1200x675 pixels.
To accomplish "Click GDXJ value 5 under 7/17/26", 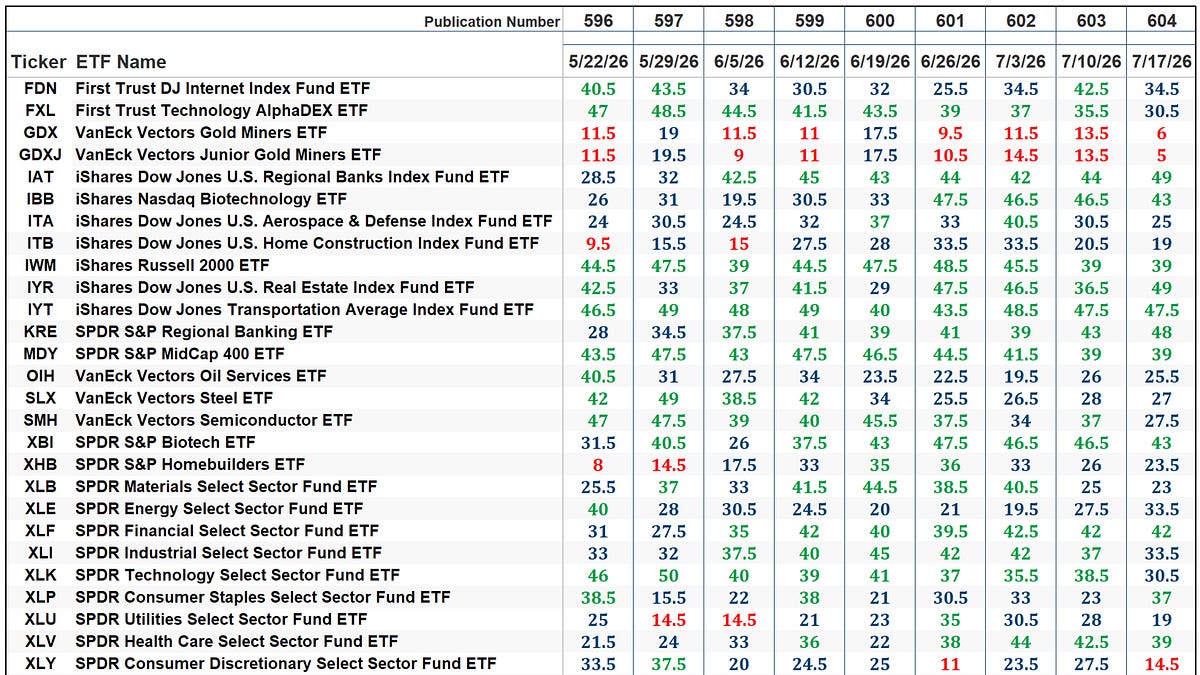I will click(x=1162, y=155).
